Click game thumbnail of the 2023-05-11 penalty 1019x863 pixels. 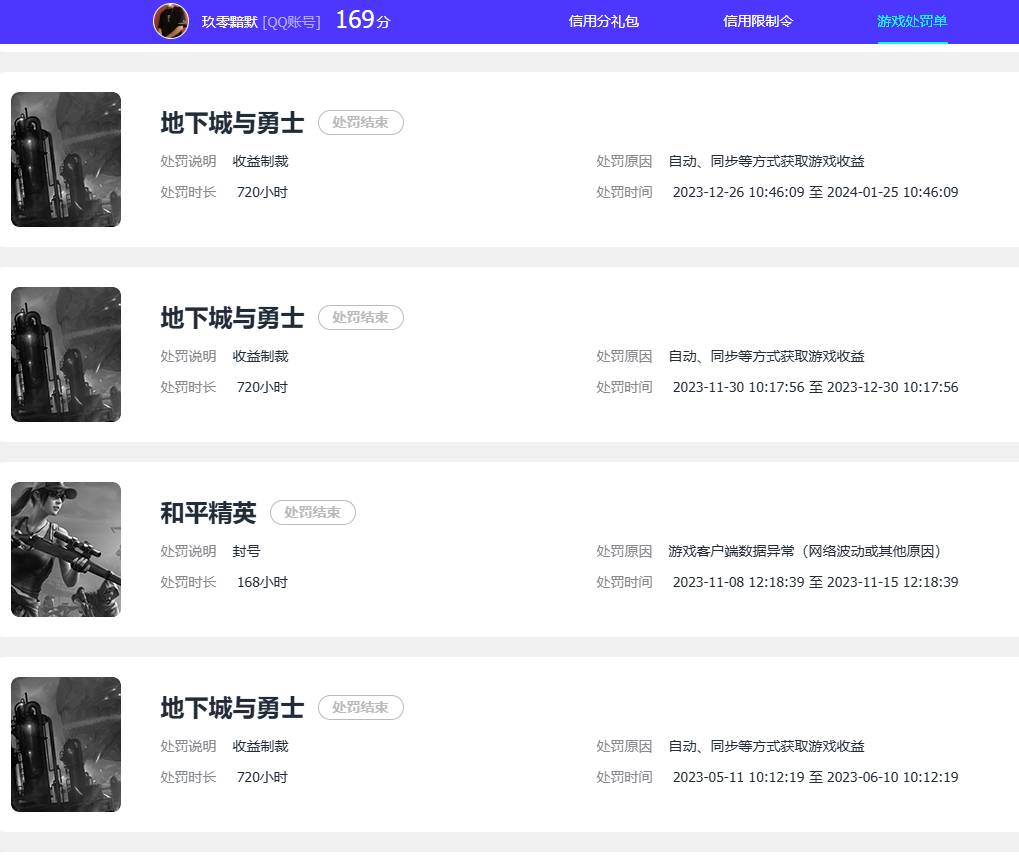[x=66, y=745]
